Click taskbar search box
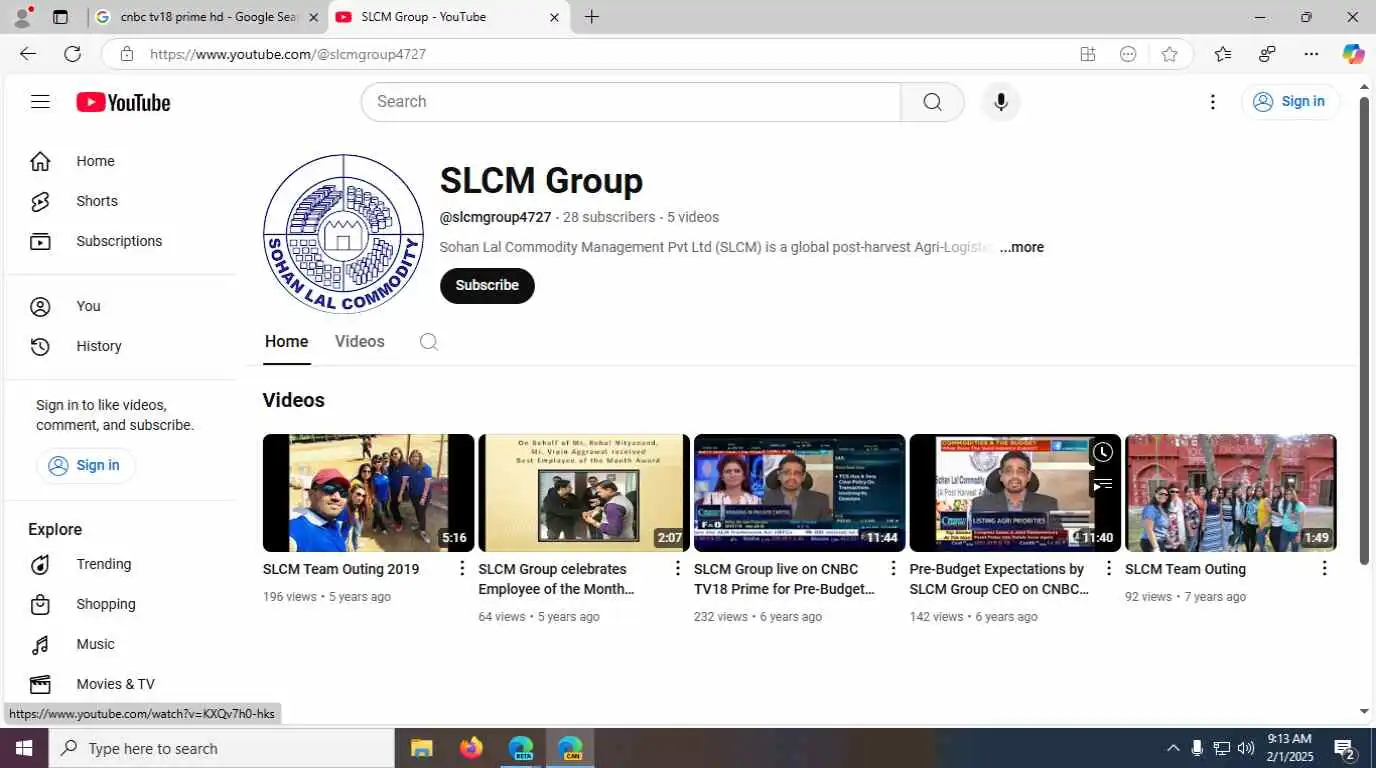The width and height of the screenshot is (1376, 768). [221, 748]
